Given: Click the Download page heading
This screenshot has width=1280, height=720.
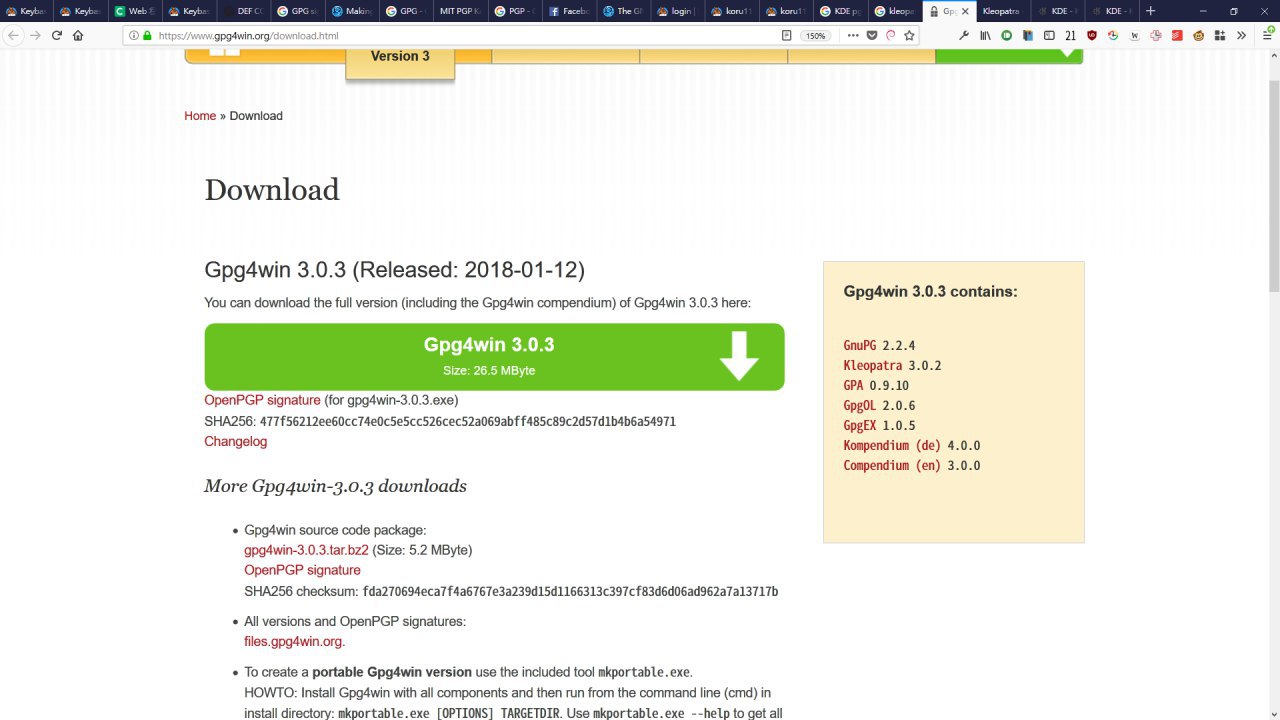Looking at the screenshot, I should coord(272,190).
